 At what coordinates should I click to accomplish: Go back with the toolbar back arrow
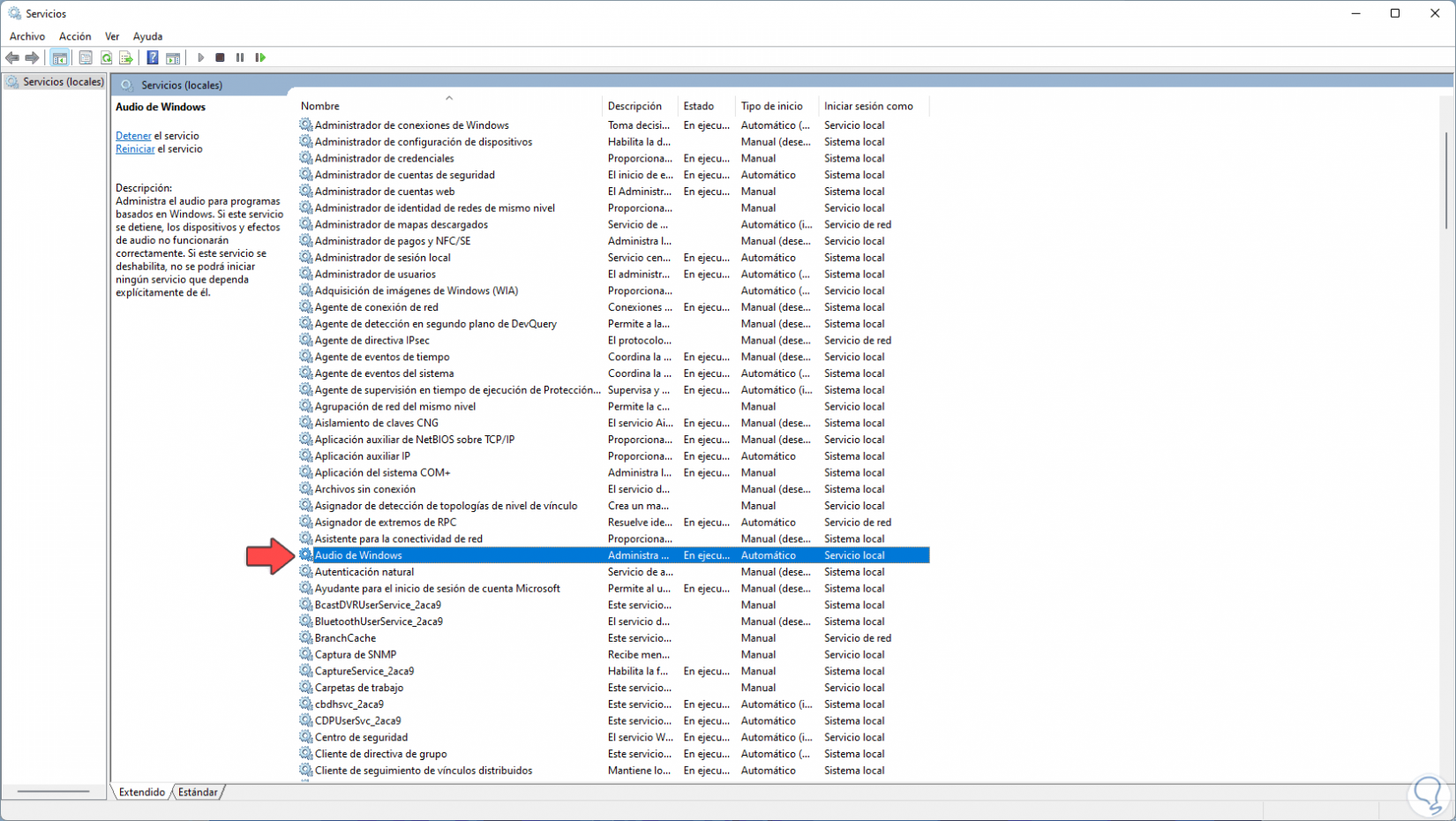[x=12, y=58]
